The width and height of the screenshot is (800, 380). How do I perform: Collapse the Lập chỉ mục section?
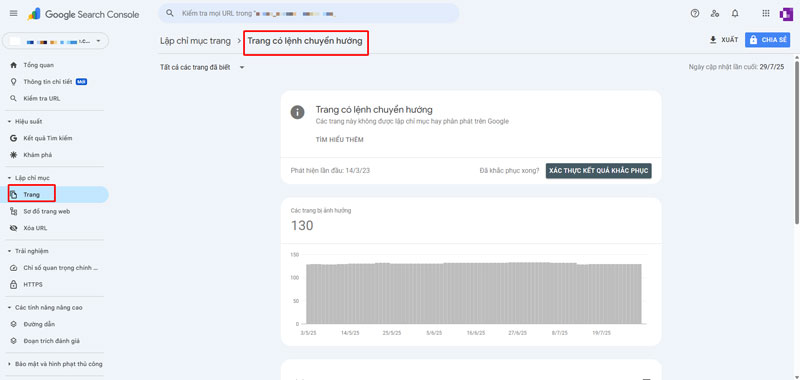click(x=9, y=178)
